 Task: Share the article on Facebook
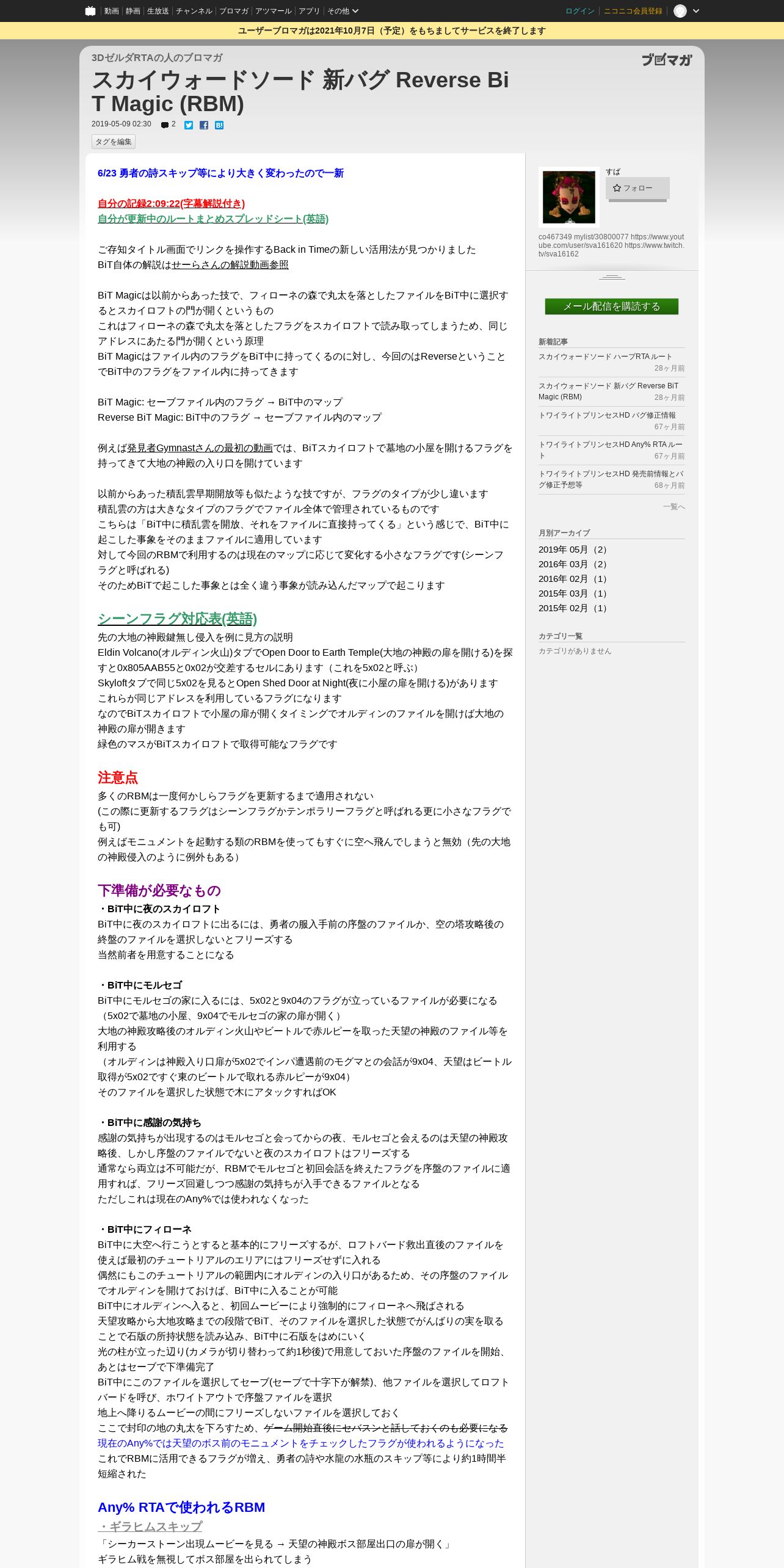pyautogui.click(x=204, y=125)
